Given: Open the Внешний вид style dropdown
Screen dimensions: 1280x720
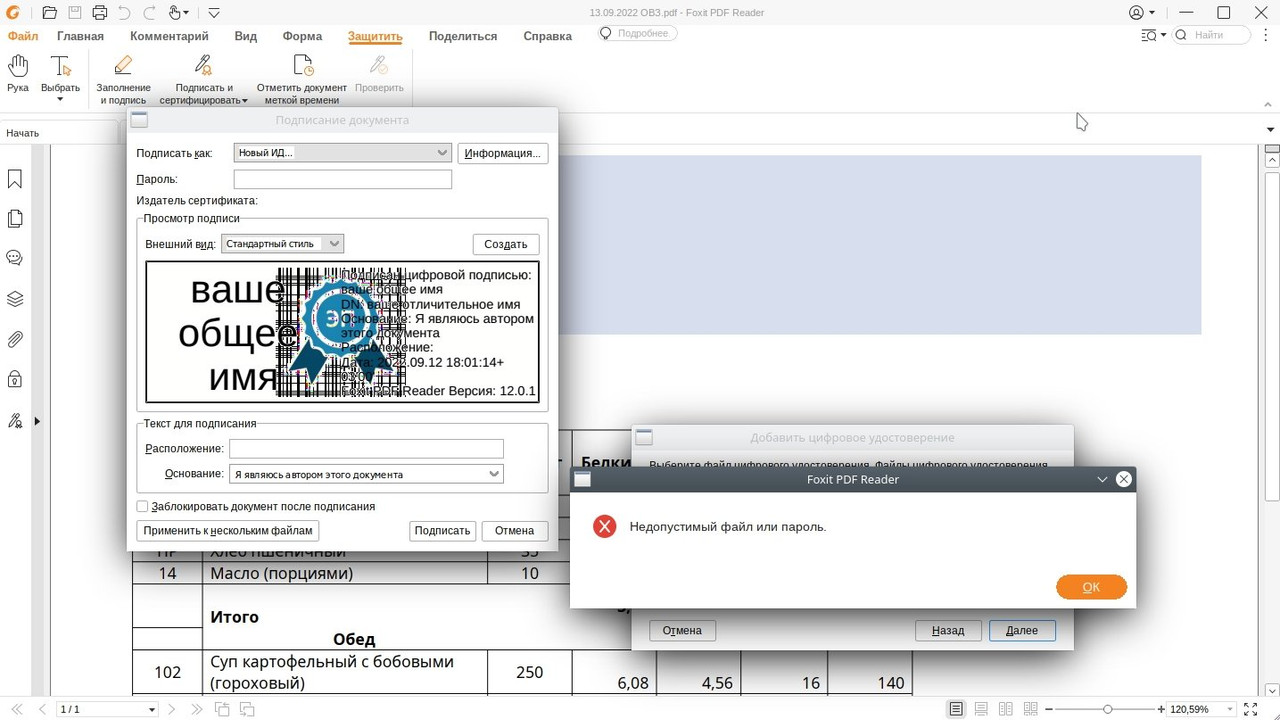Looking at the screenshot, I should (282, 243).
